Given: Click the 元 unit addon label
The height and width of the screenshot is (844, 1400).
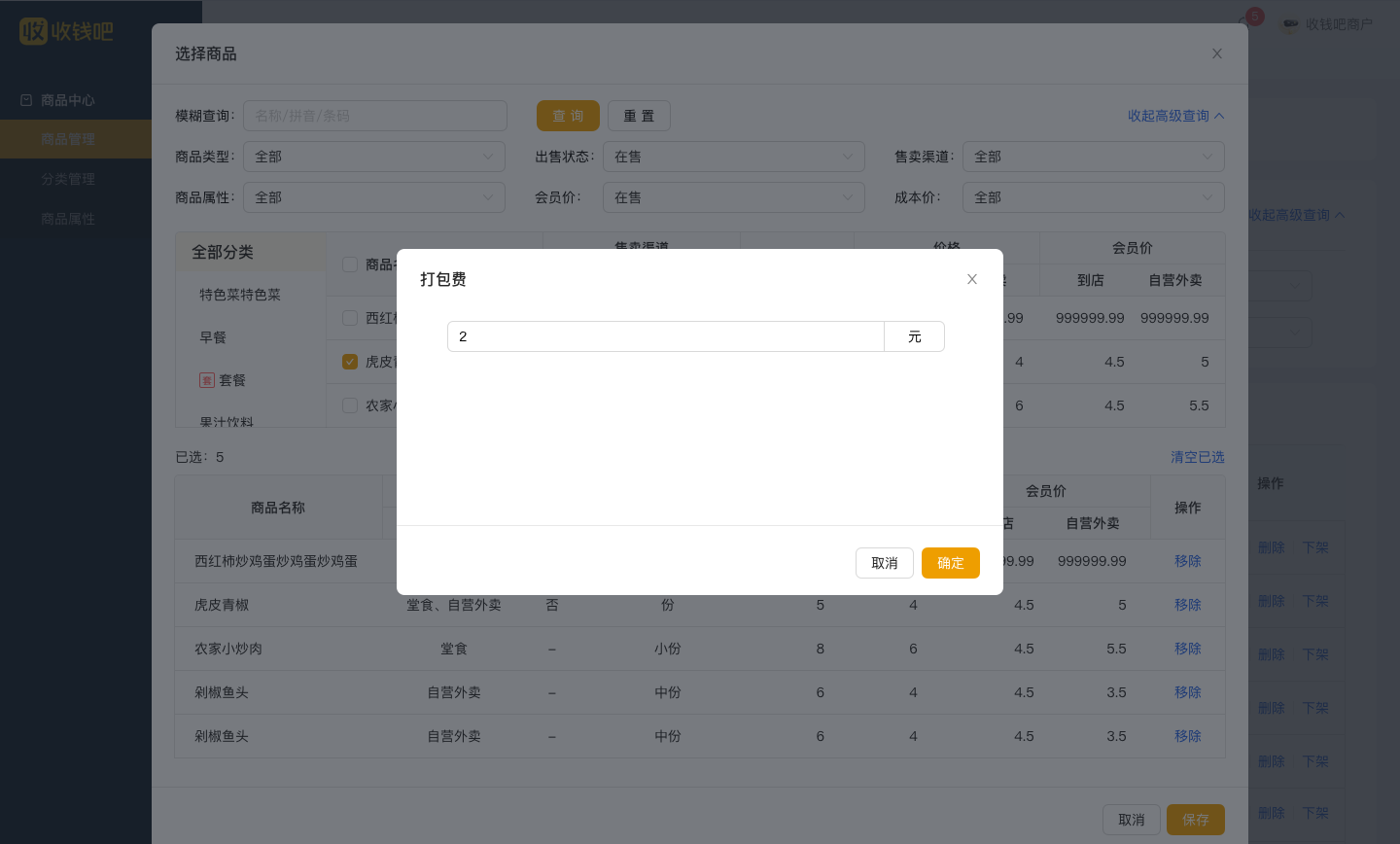Looking at the screenshot, I should pyautogui.click(x=915, y=336).
